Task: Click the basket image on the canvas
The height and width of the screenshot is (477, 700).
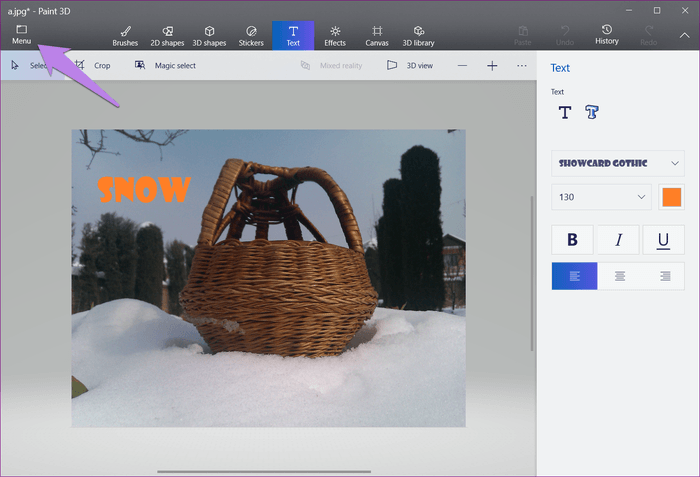Action: tap(279, 259)
